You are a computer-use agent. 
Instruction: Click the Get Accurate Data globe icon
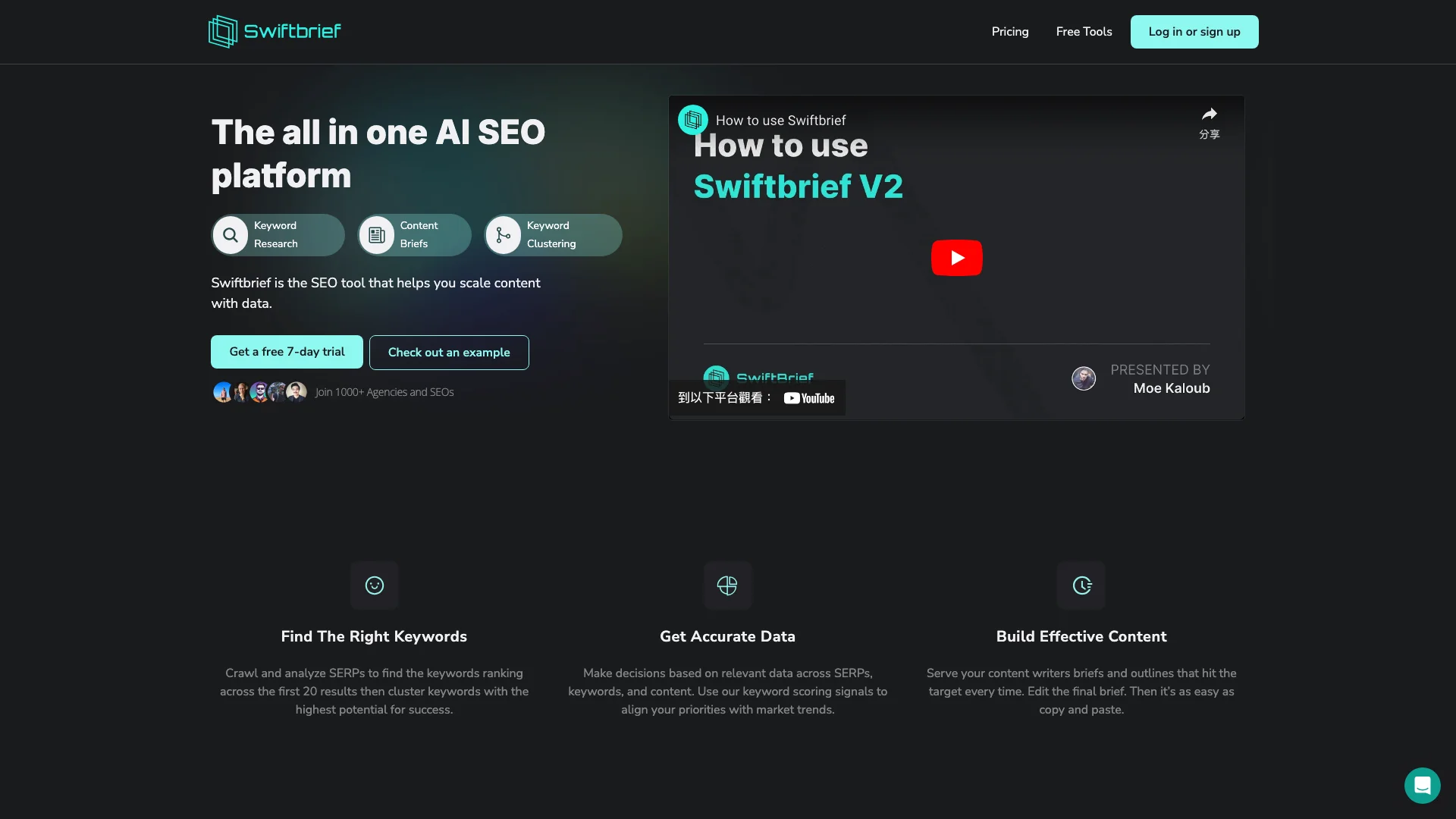(x=727, y=585)
